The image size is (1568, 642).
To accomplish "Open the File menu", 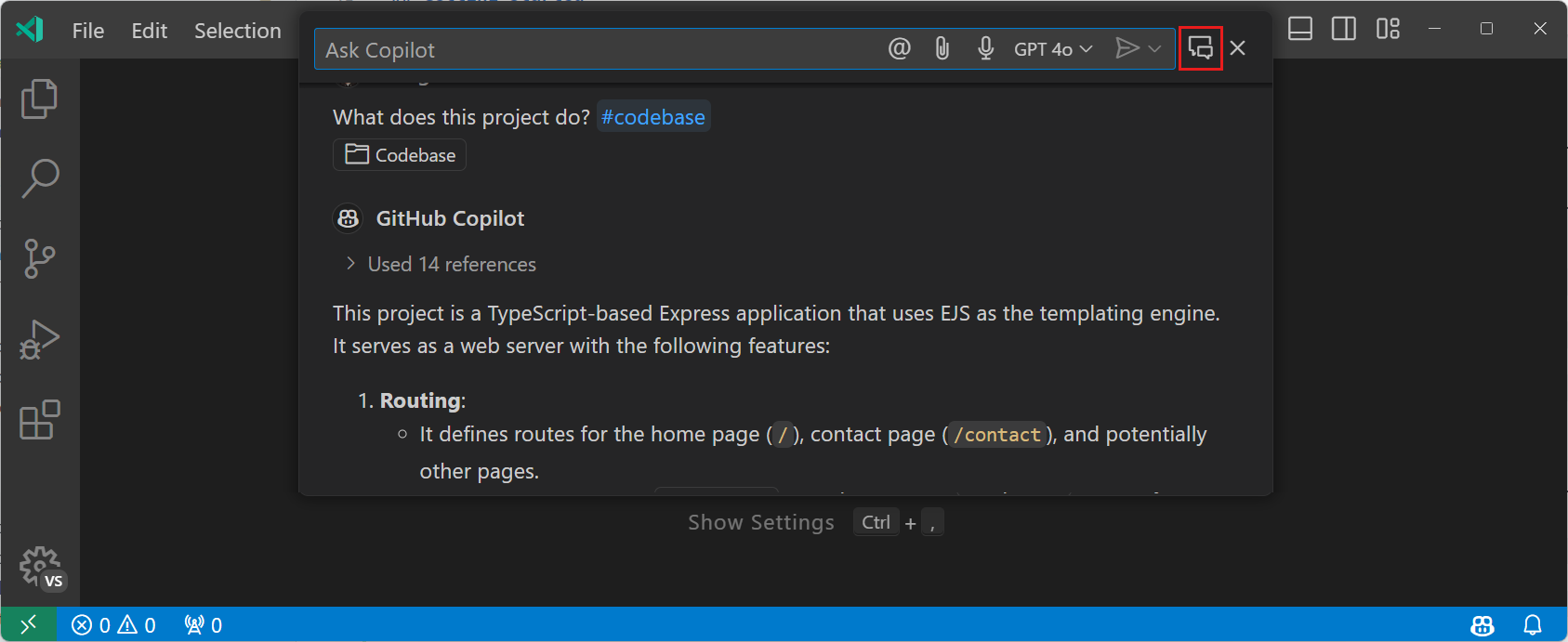I will [88, 31].
